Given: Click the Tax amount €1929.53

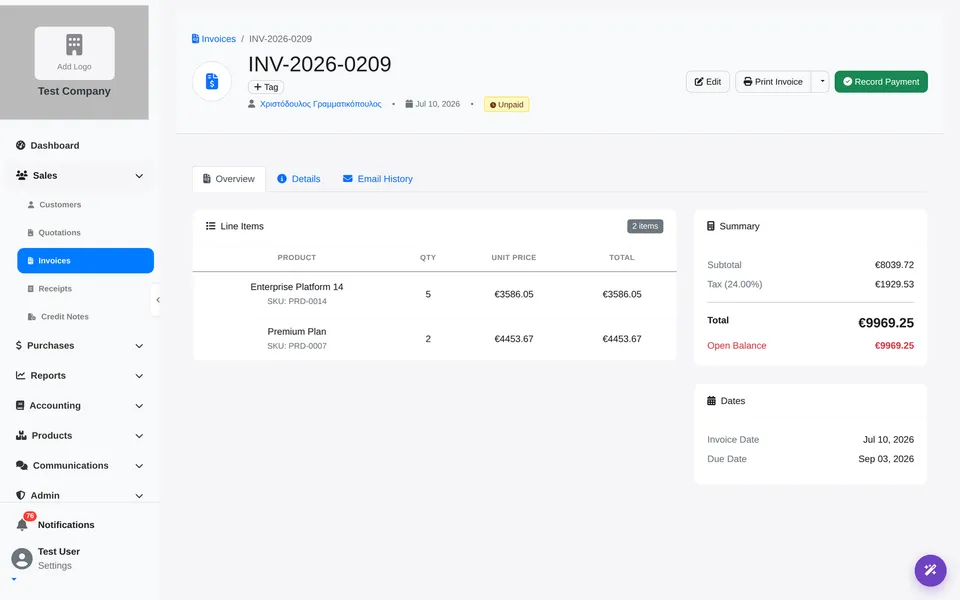Looking at the screenshot, I should pos(894,284).
